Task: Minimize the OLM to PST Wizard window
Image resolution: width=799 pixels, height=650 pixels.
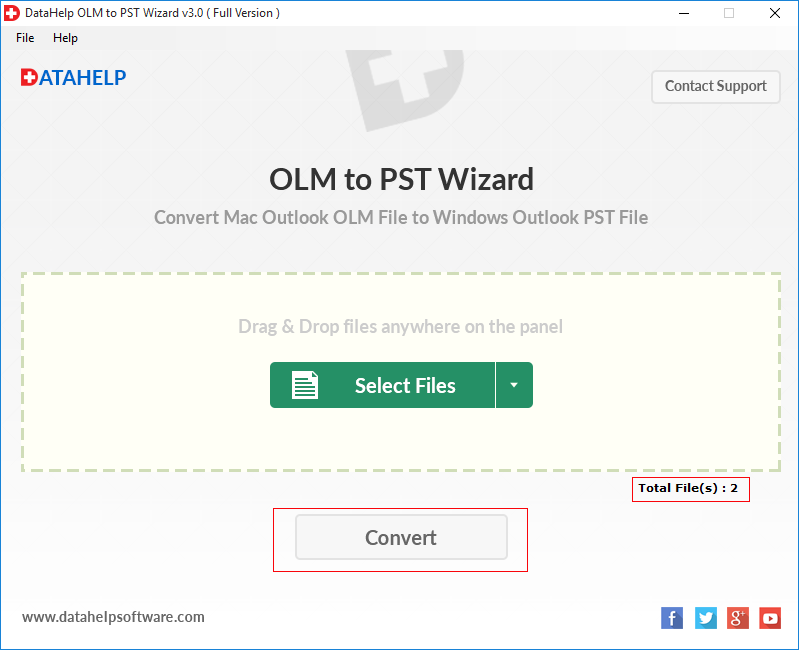Action: (x=684, y=13)
